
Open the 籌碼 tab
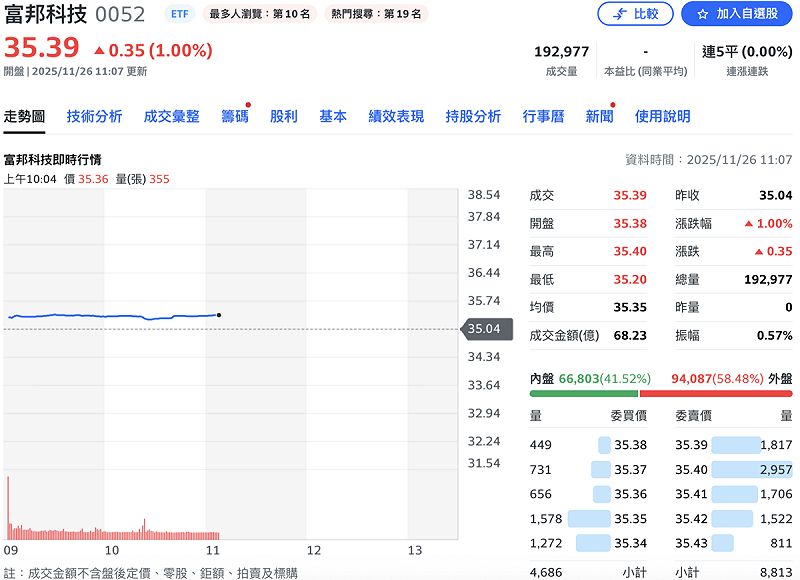(234, 116)
